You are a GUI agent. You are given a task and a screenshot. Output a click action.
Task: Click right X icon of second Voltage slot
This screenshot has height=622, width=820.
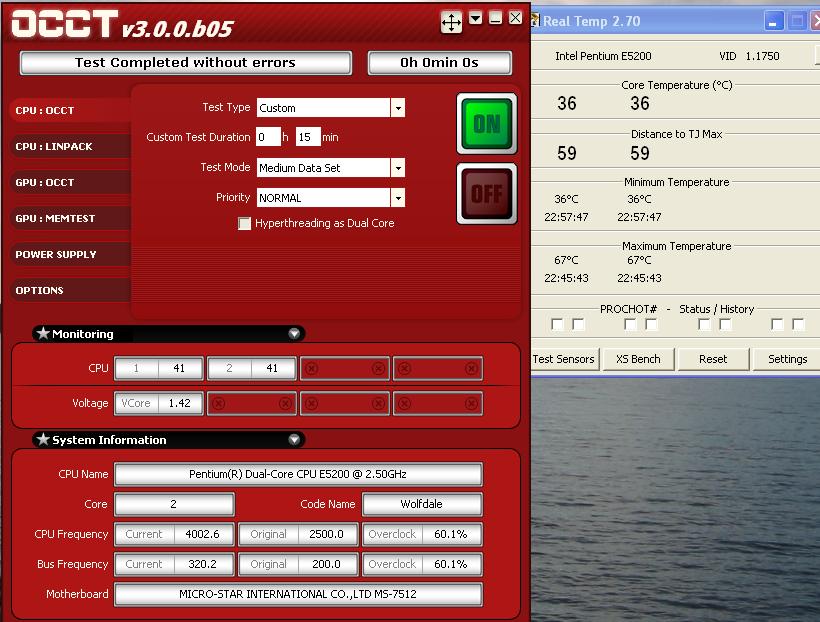click(x=285, y=403)
